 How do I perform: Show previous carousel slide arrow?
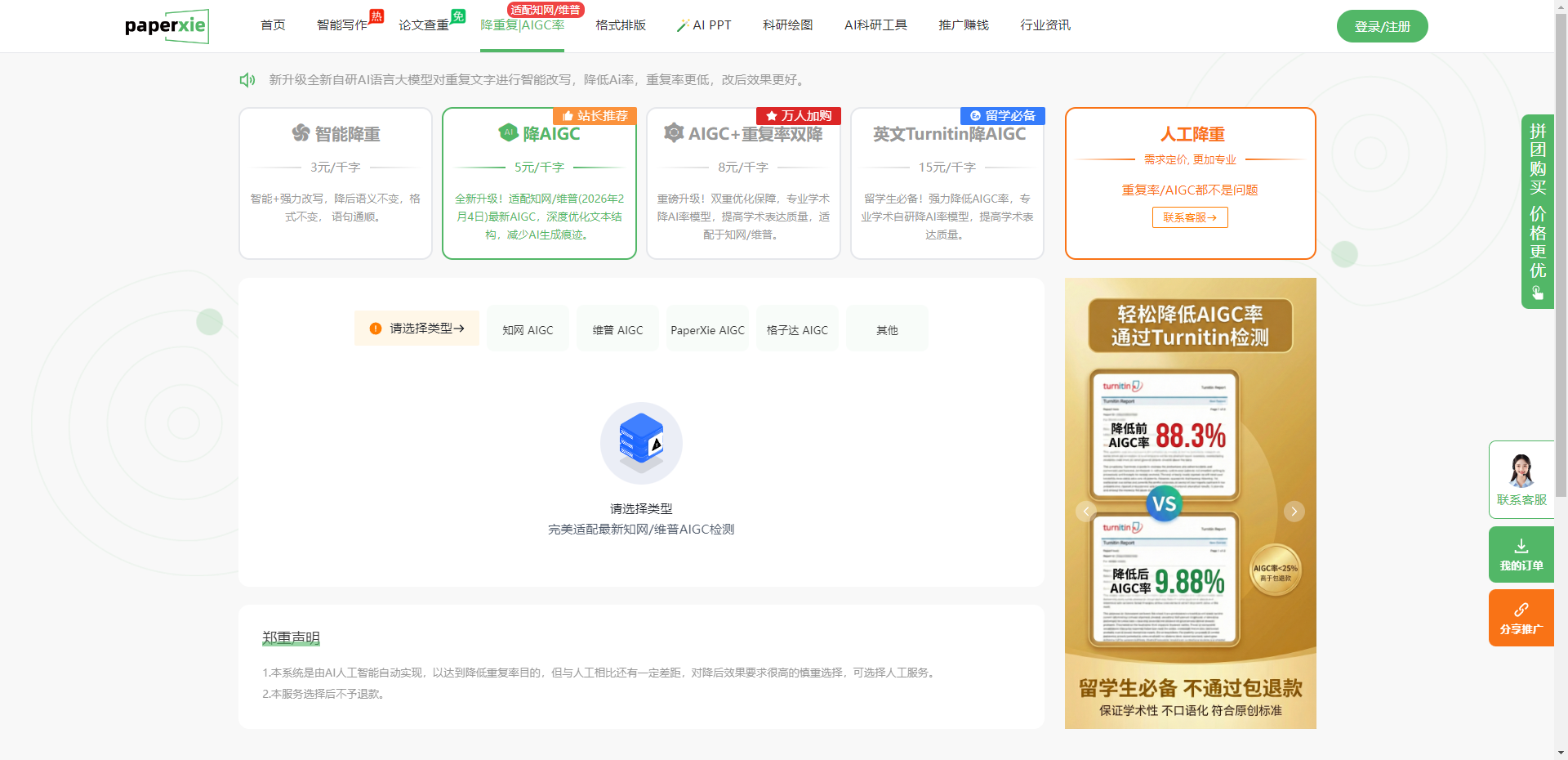(x=1085, y=512)
